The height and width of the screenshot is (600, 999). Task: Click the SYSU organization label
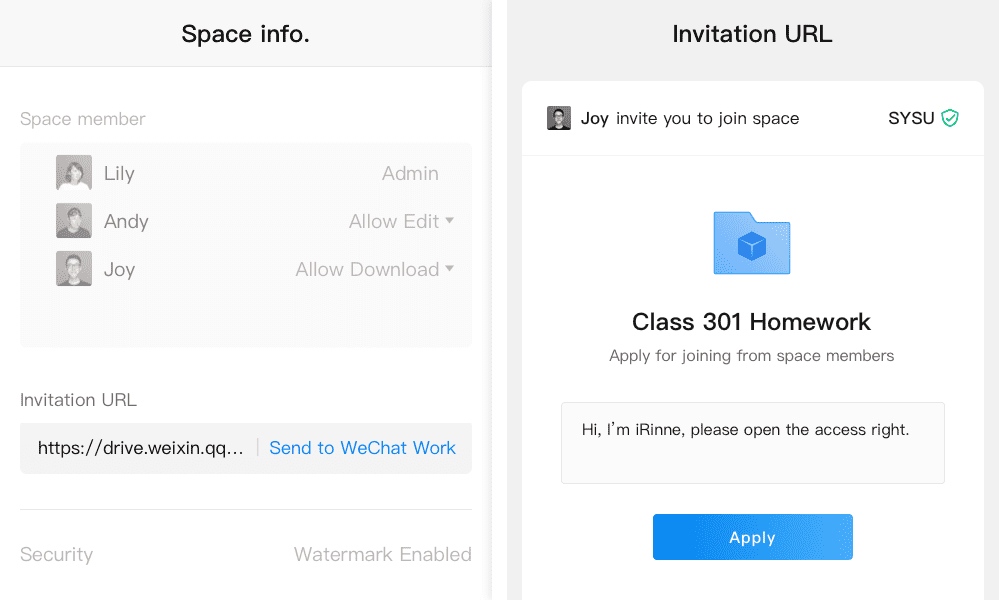pyautogui.click(x=911, y=118)
